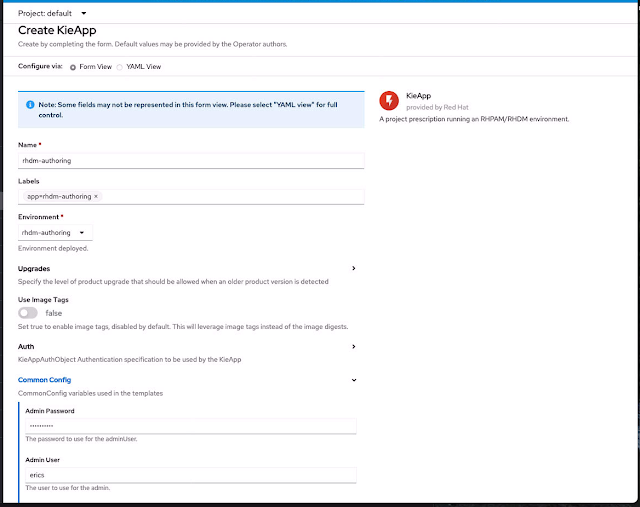Toggle the Use Image Tags switch
Screen dimensions: 640x507
point(28,313)
